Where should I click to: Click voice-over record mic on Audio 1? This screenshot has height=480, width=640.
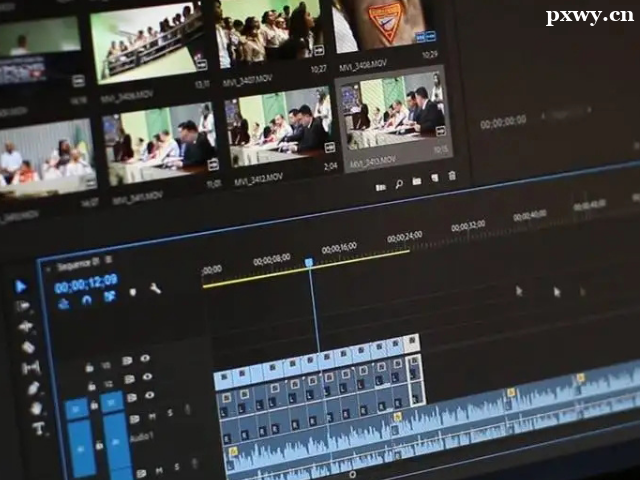point(188,409)
